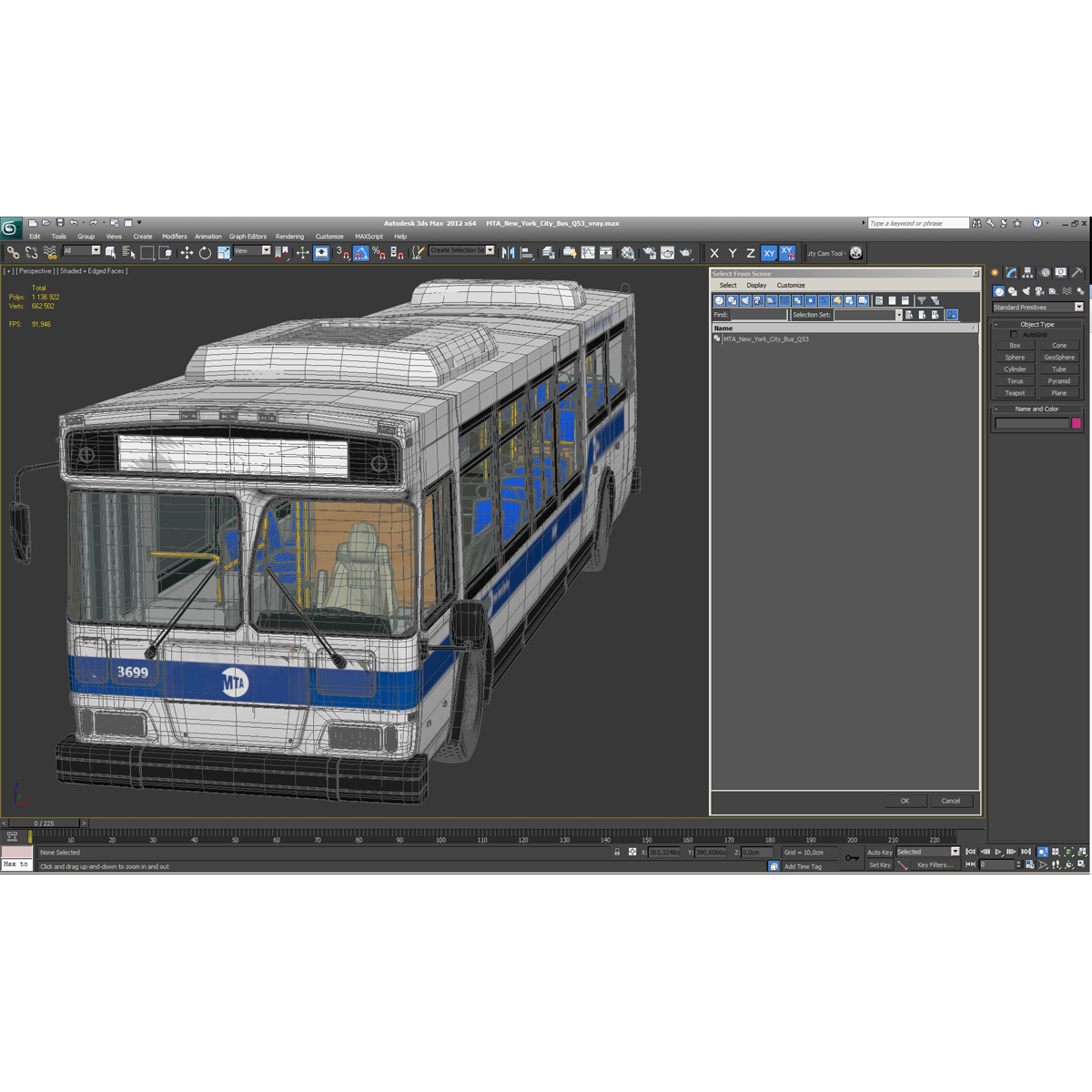
Task: Collapse the Object Type rollout
Action: coord(1036,323)
